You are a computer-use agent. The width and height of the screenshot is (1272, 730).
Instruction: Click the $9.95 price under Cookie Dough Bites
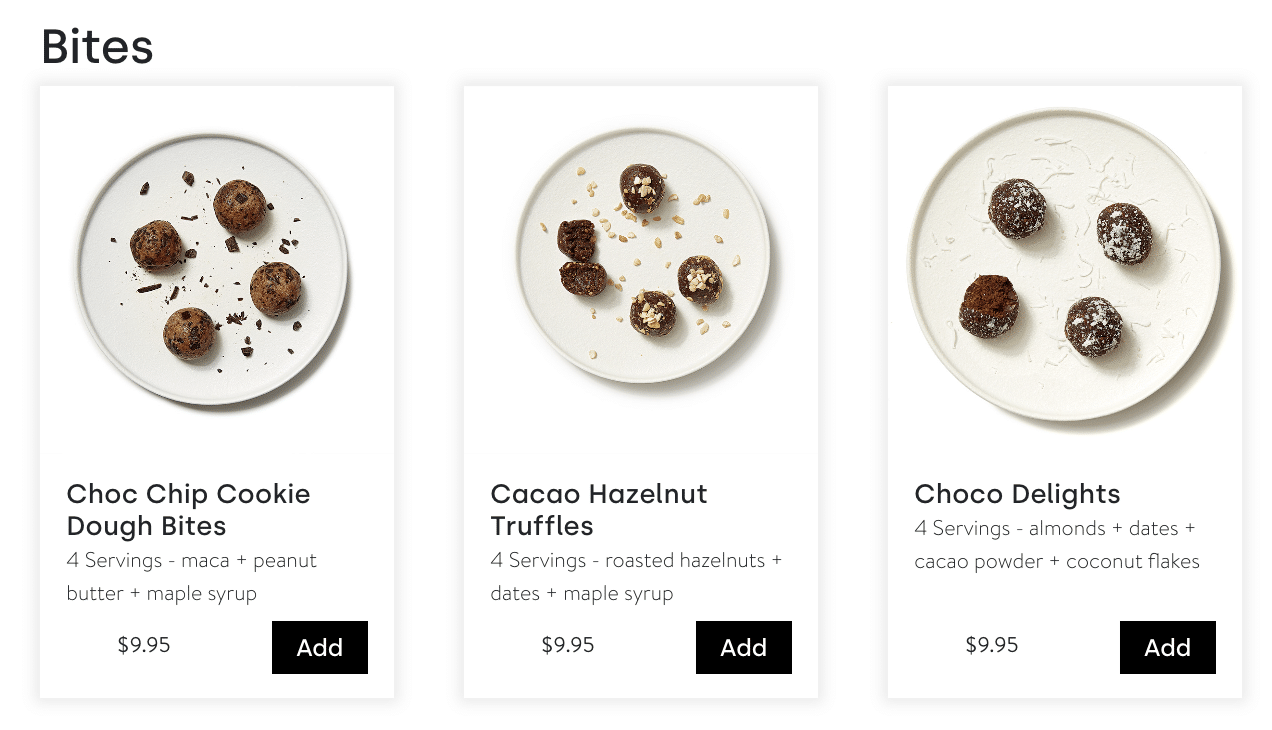[x=144, y=645]
